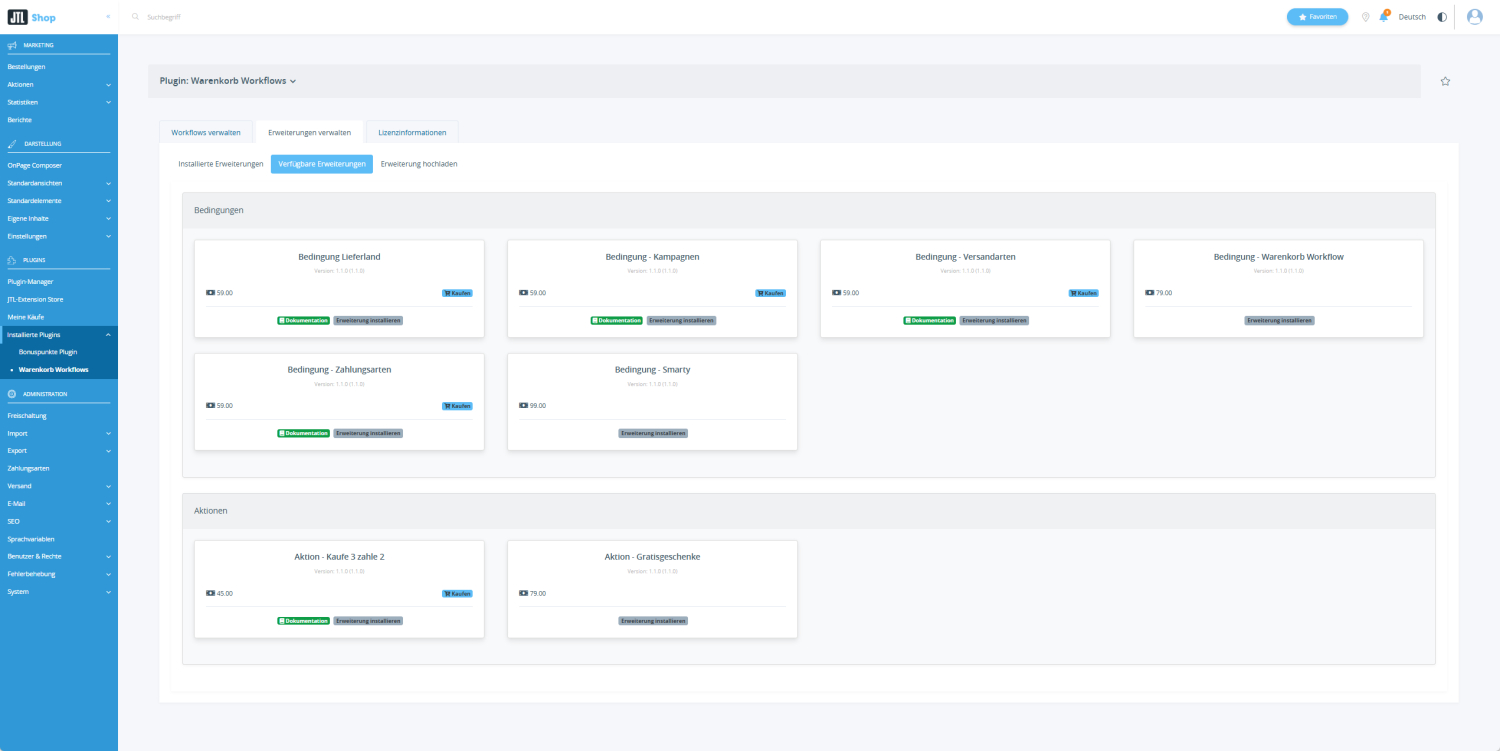
Task: Expand the Aktionen sidebar menu
Action: point(108,85)
